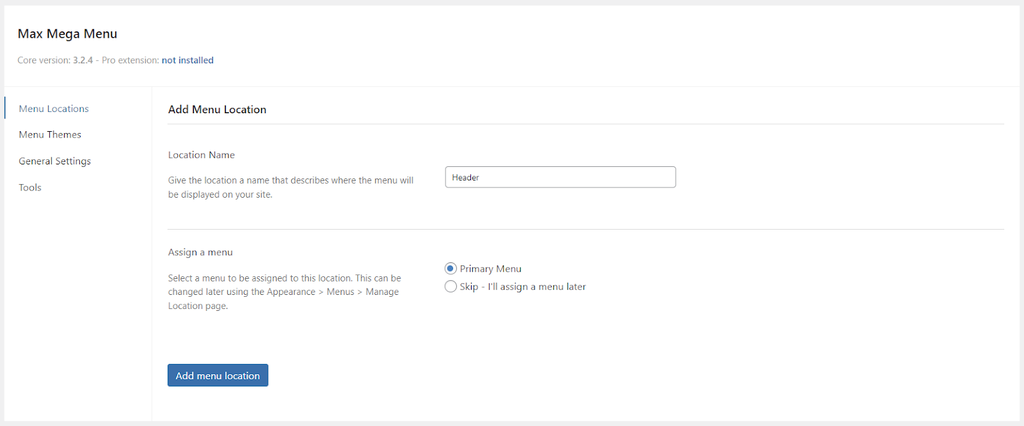Click the Assign a menu help description
This screenshot has width=1024, height=426.
(285, 291)
